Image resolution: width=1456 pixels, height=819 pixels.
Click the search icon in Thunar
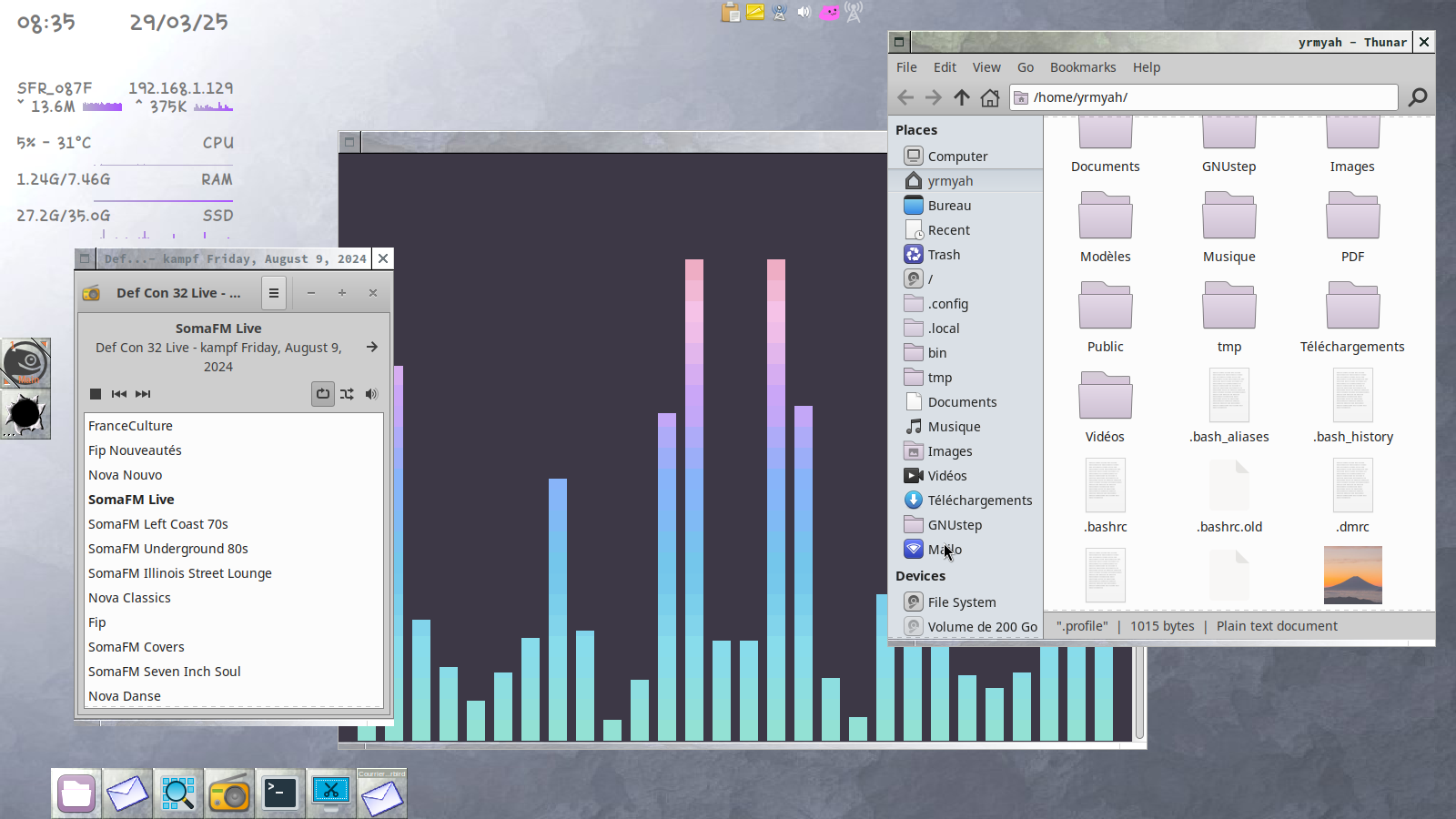pyautogui.click(x=1417, y=97)
